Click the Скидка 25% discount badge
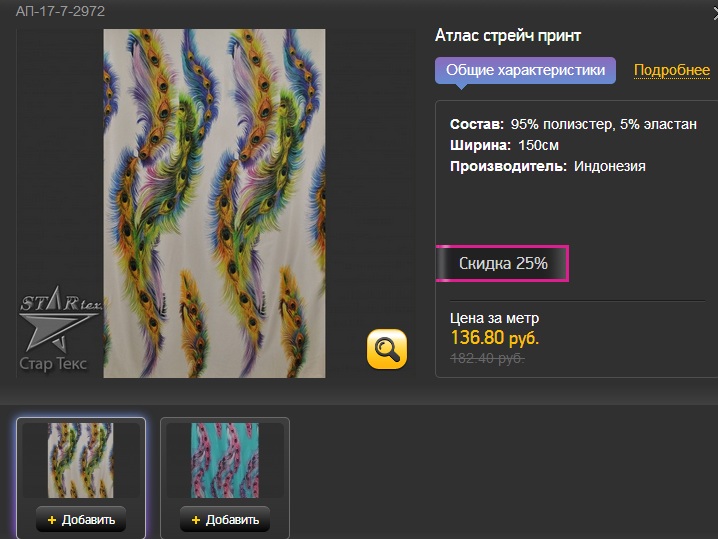Screen dimensions: 718x539 click(502, 263)
